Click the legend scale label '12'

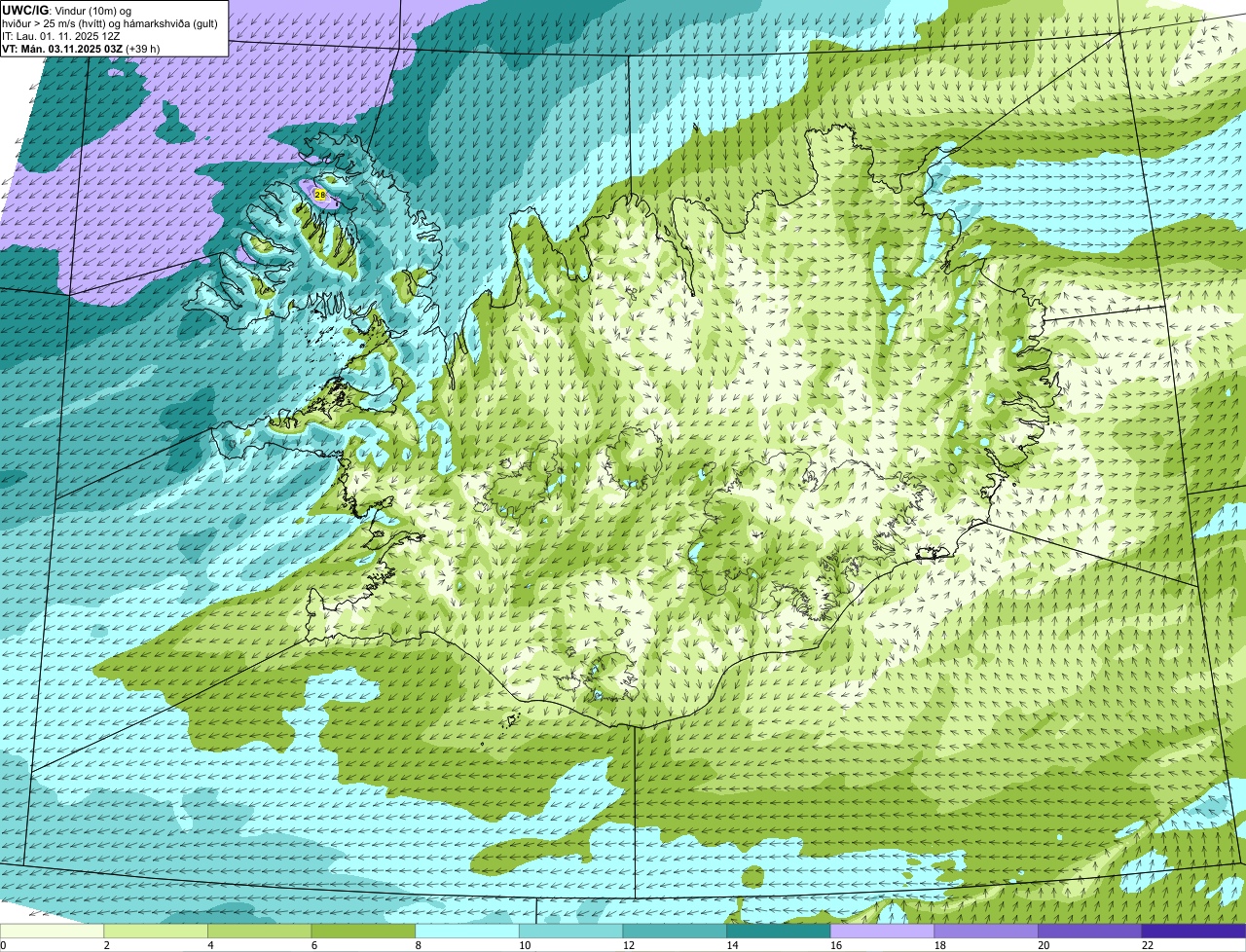click(628, 945)
